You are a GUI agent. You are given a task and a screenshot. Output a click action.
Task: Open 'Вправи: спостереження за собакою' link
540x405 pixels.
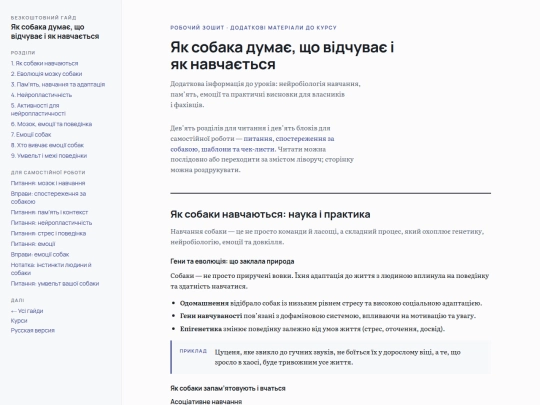(x=49, y=198)
